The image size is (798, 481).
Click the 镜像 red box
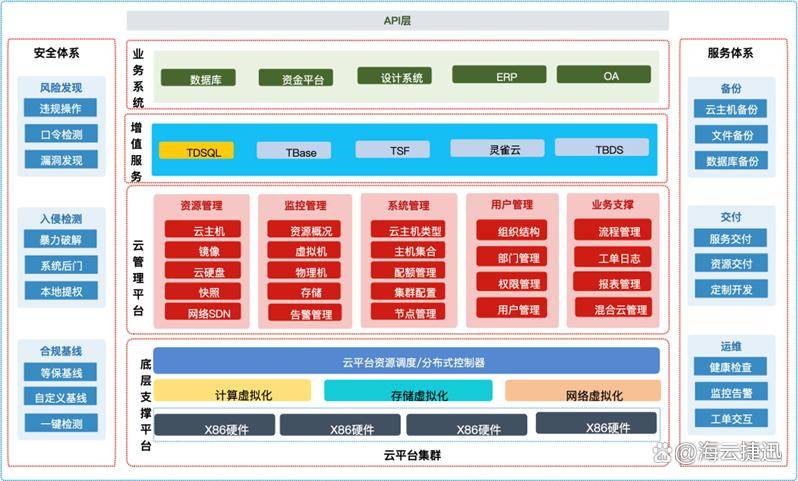(203, 250)
